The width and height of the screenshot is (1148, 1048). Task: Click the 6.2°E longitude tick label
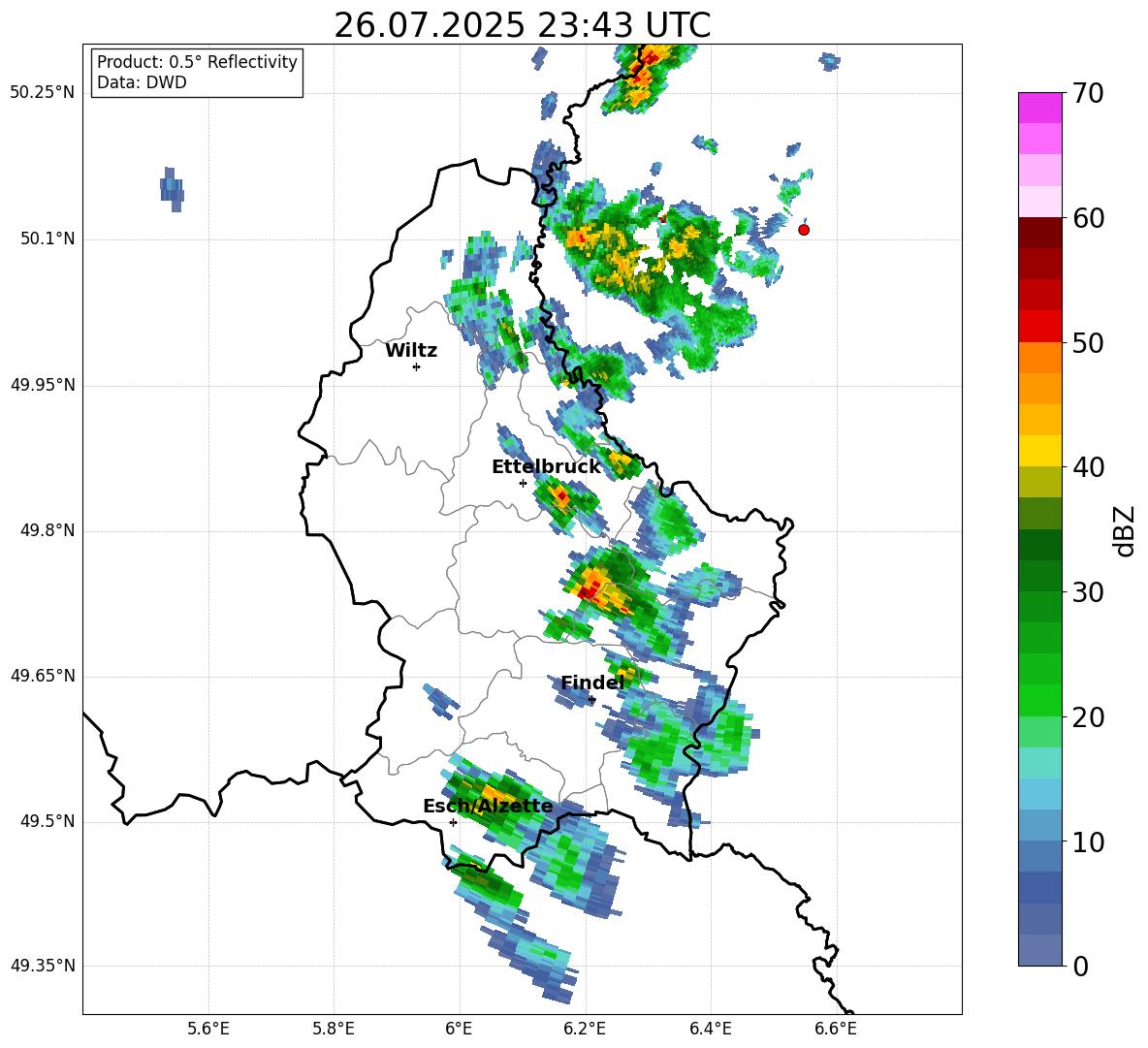point(585,1030)
